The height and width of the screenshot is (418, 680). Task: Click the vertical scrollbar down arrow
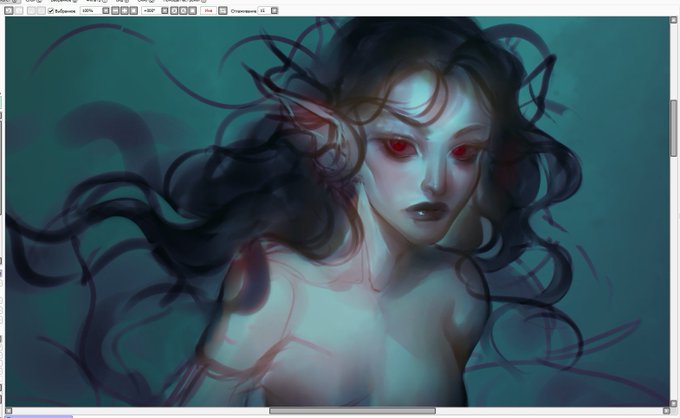click(x=673, y=403)
